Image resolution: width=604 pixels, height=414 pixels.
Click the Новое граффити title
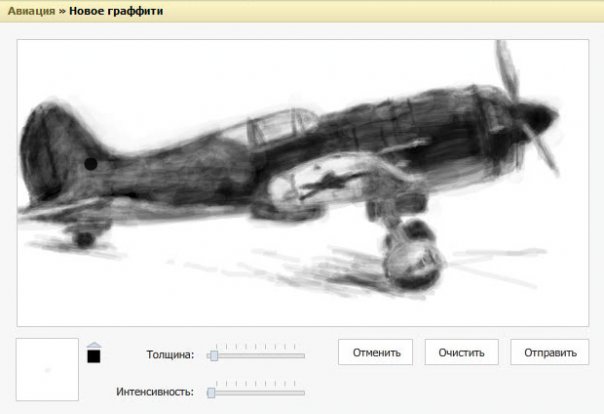tap(117, 11)
